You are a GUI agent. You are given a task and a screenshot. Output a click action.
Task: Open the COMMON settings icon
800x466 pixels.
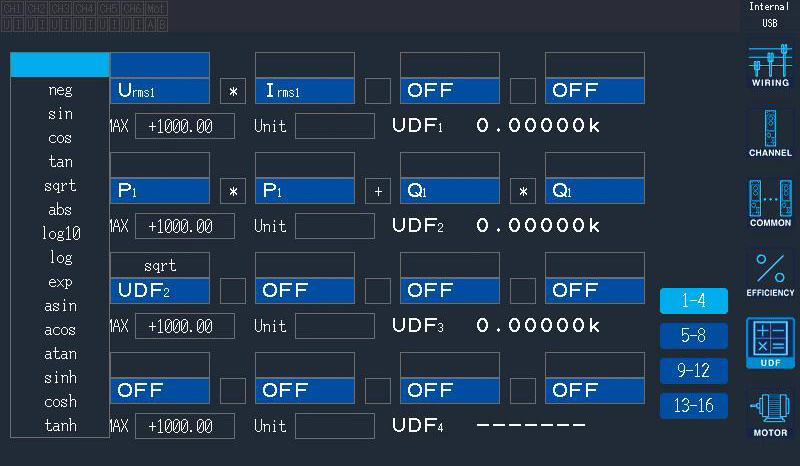pos(770,203)
